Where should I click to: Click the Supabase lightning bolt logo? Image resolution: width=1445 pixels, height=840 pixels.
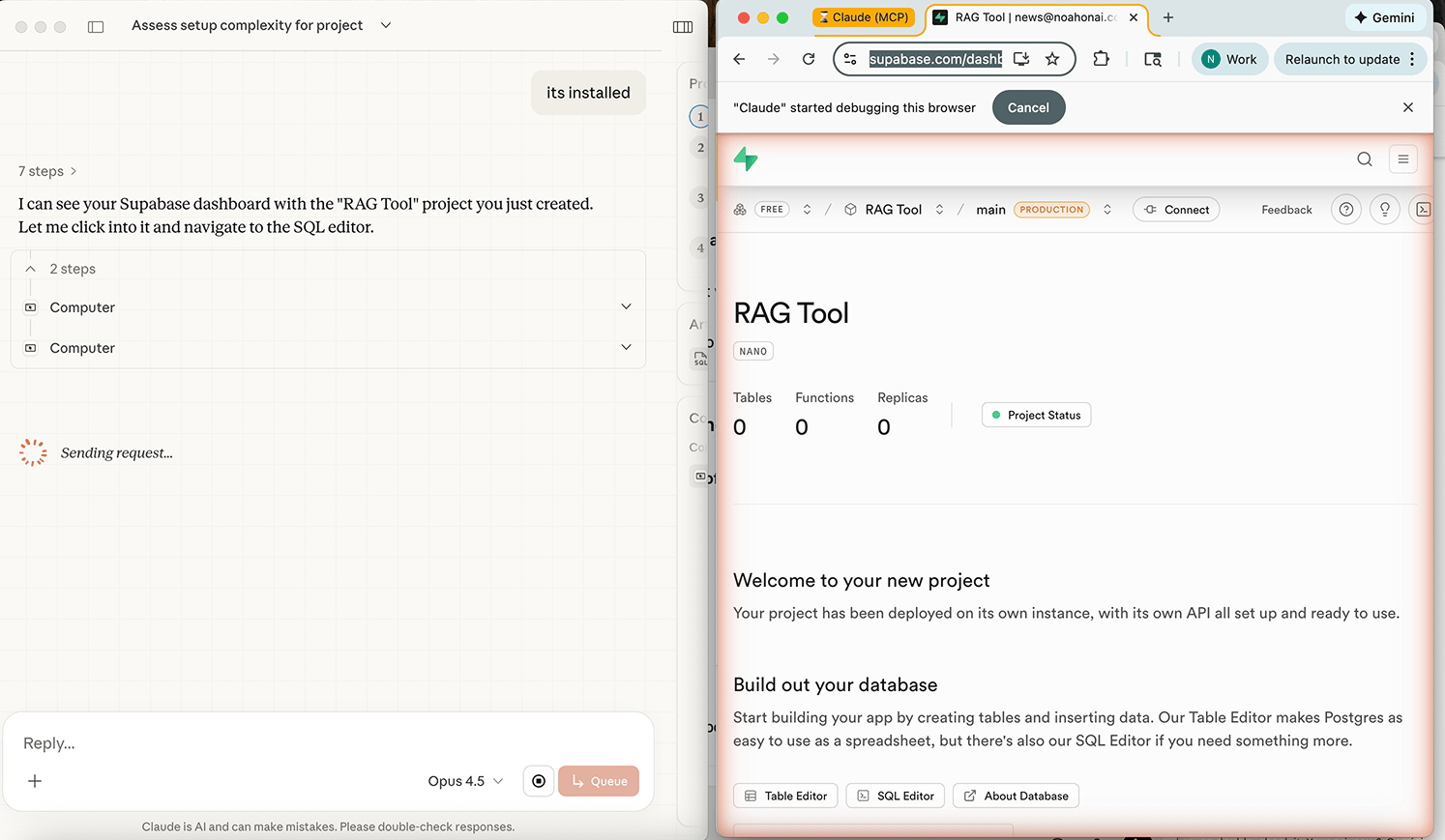point(746,159)
